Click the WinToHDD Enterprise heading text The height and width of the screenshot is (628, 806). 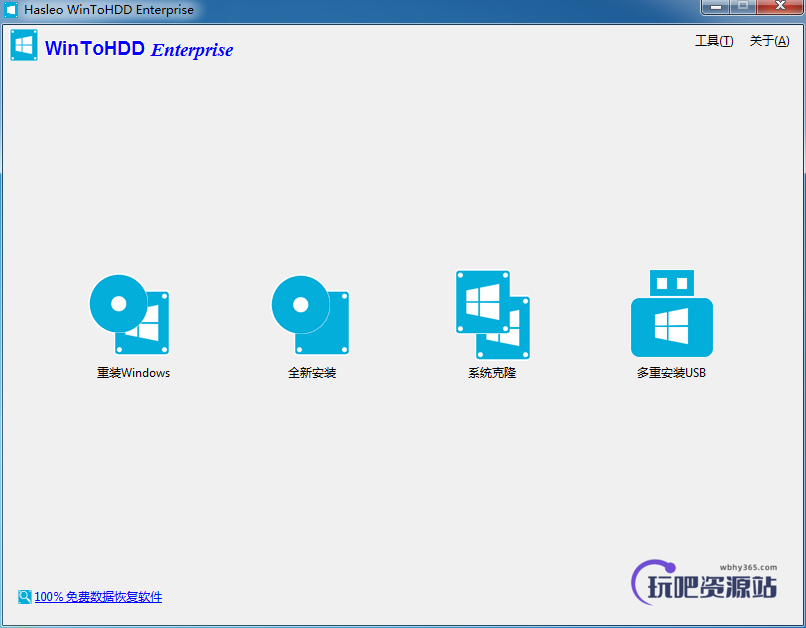point(139,49)
